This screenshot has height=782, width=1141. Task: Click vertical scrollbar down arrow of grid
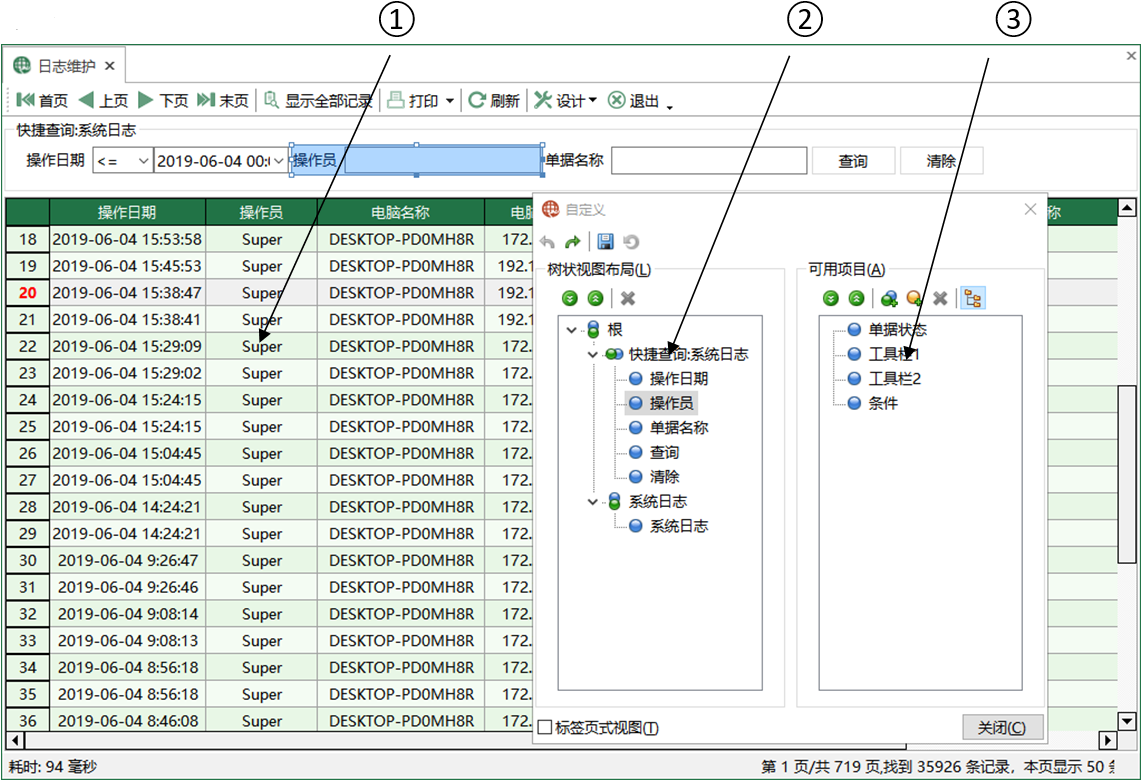[x=1126, y=722]
